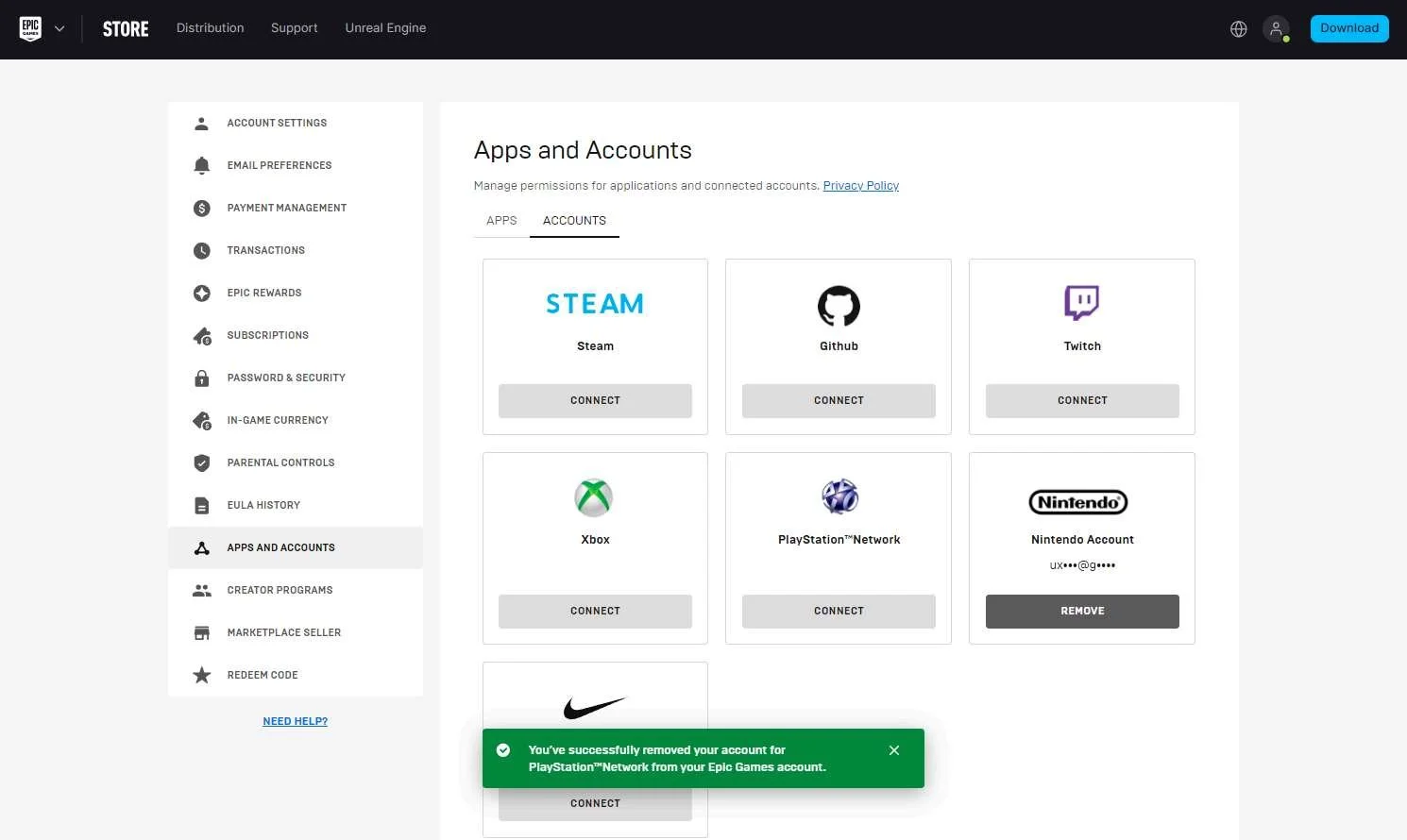Go to PARENTAL CONTROLS
Viewport: 1407px width, 840px height.
pyautogui.click(x=296, y=463)
